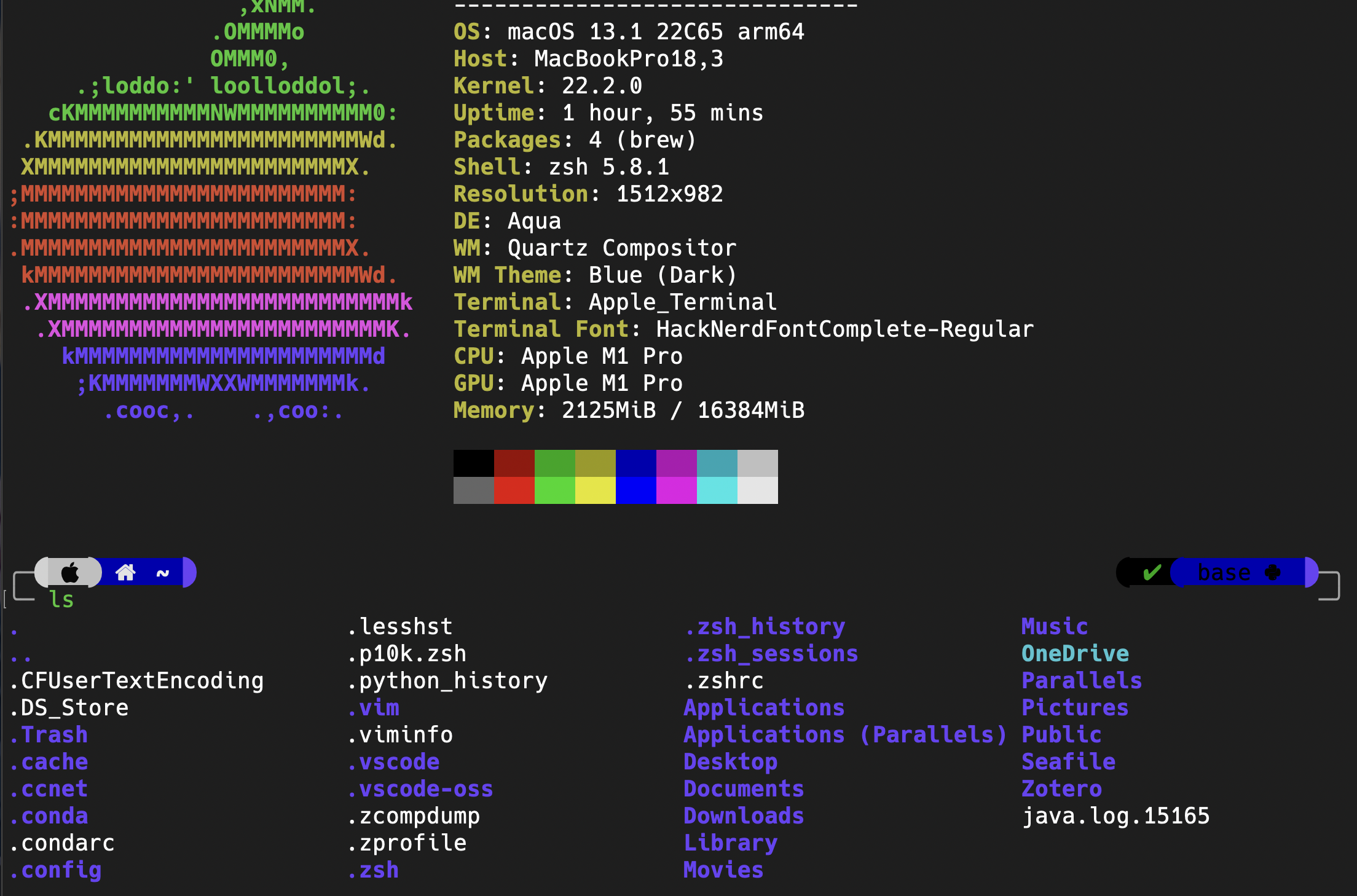Click the Terminal Font info line

(743, 329)
